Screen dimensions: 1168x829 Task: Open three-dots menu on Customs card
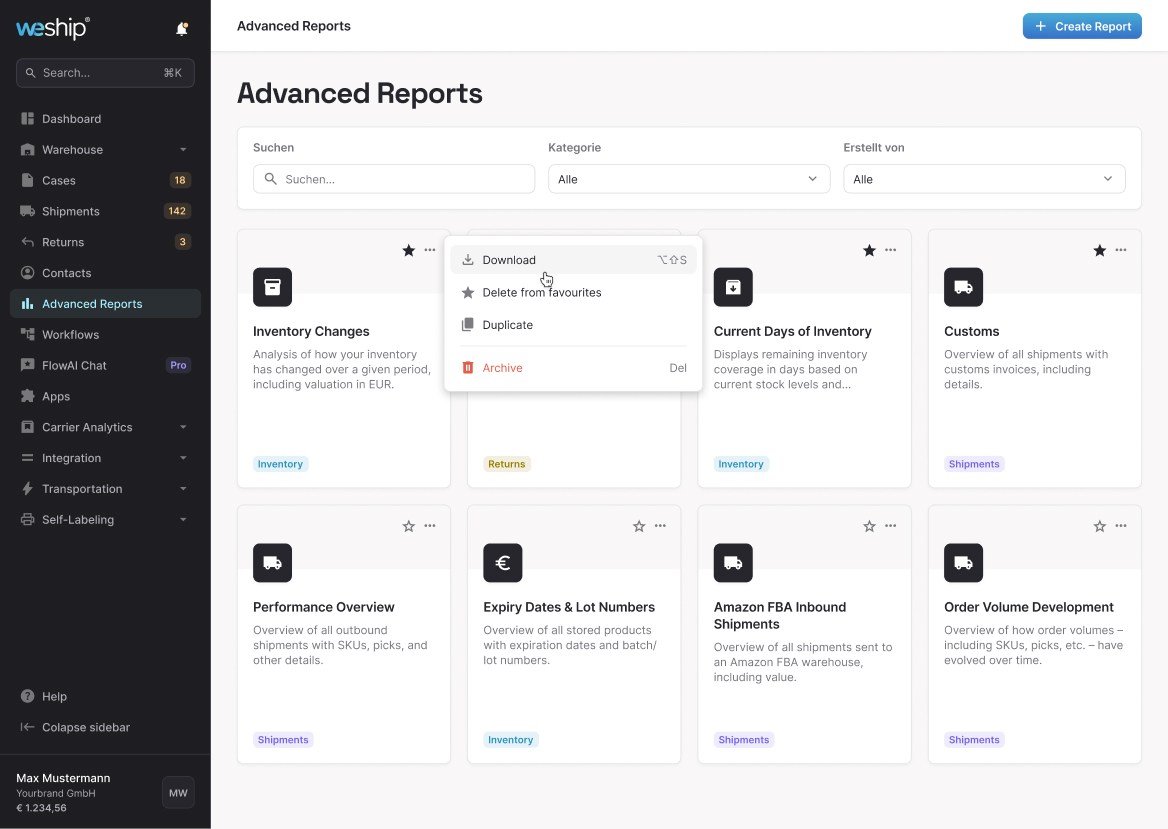point(1121,250)
